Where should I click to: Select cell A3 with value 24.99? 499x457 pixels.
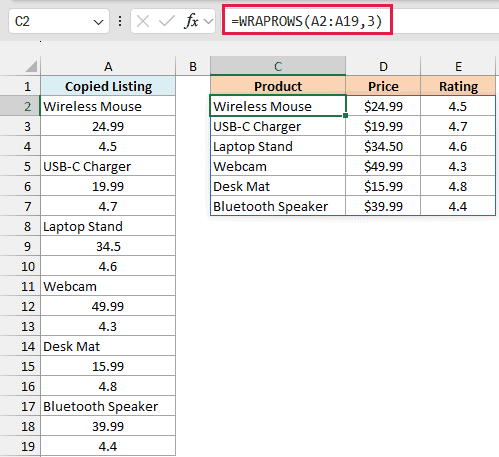(x=108, y=126)
